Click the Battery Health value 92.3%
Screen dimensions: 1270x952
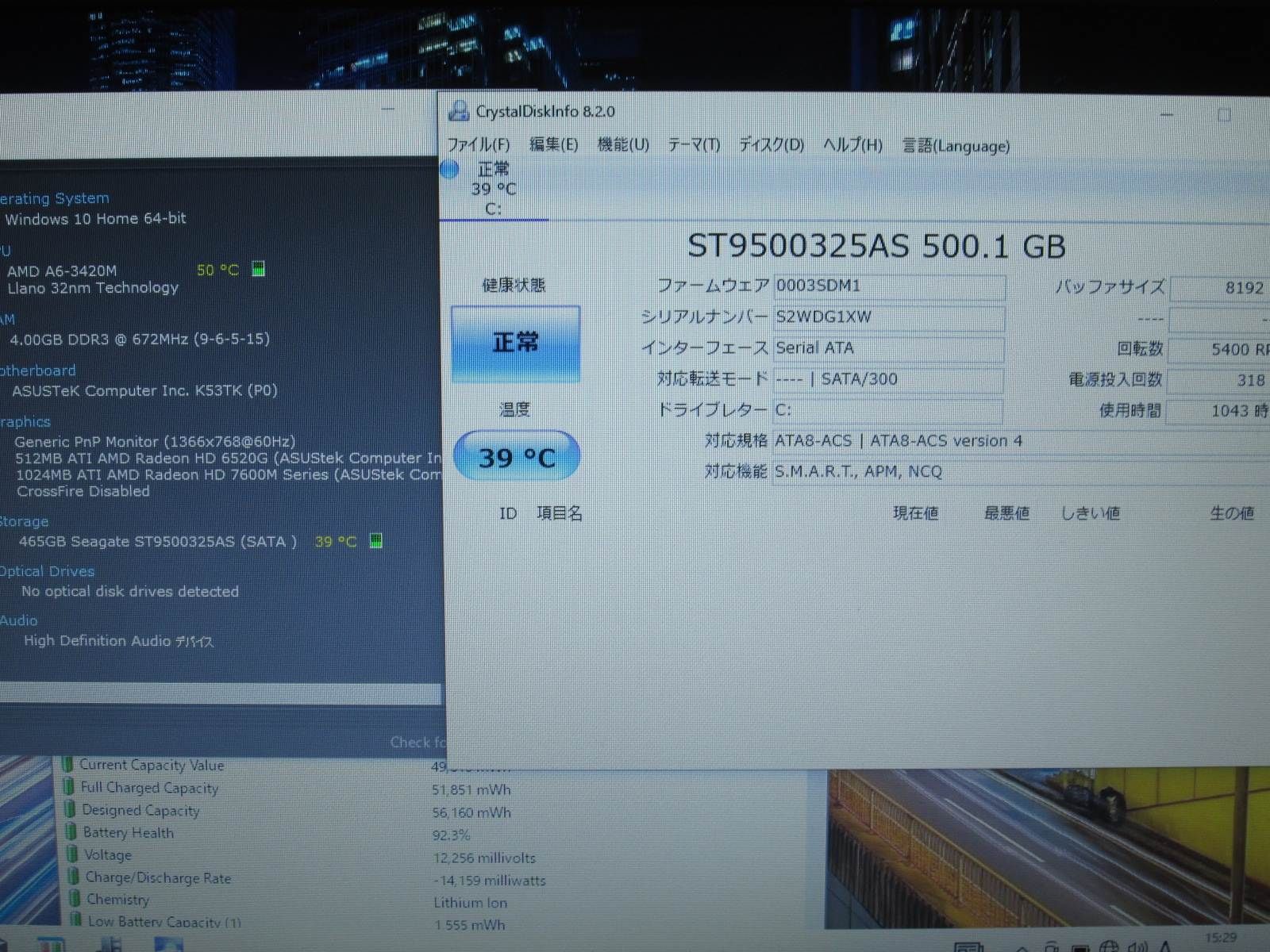[452, 835]
